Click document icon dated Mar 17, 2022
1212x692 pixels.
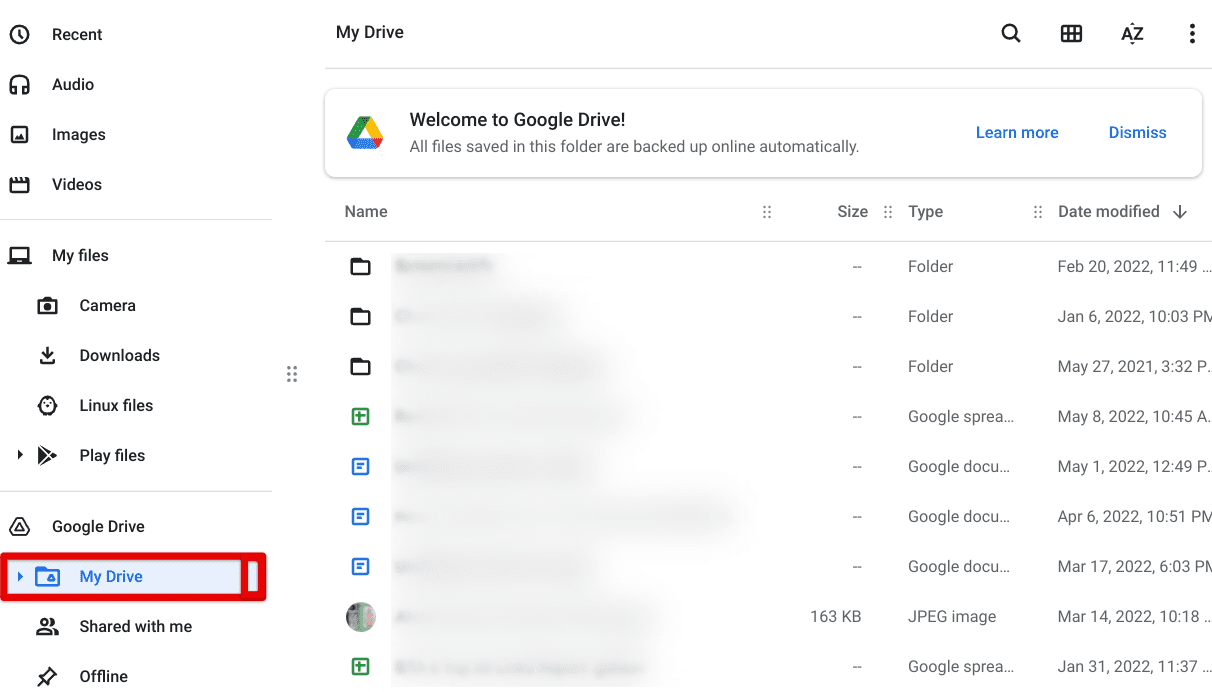(x=361, y=566)
